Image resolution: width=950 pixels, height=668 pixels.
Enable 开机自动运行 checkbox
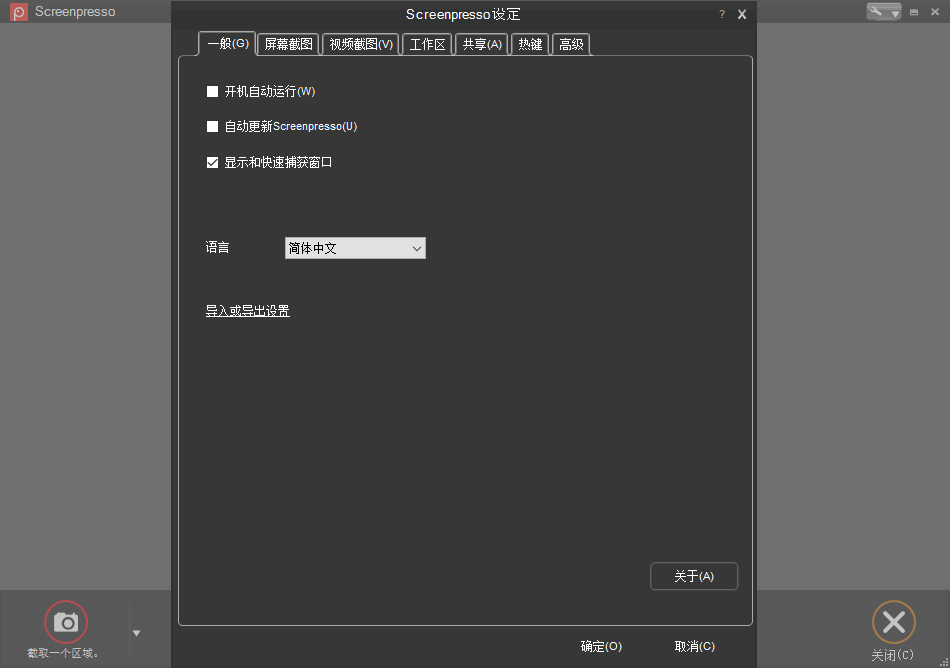click(212, 91)
